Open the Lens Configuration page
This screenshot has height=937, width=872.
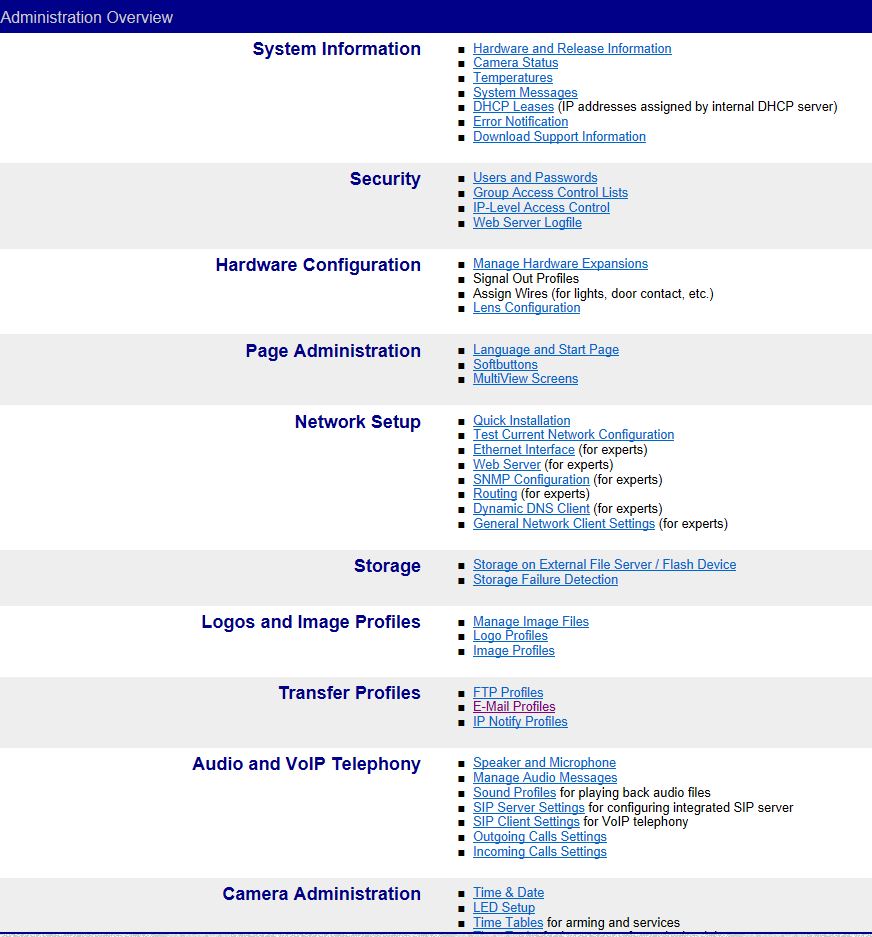526,308
